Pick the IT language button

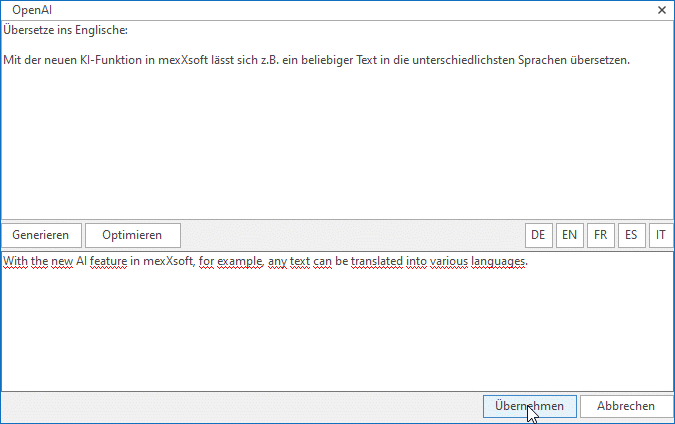[x=661, y=235]
